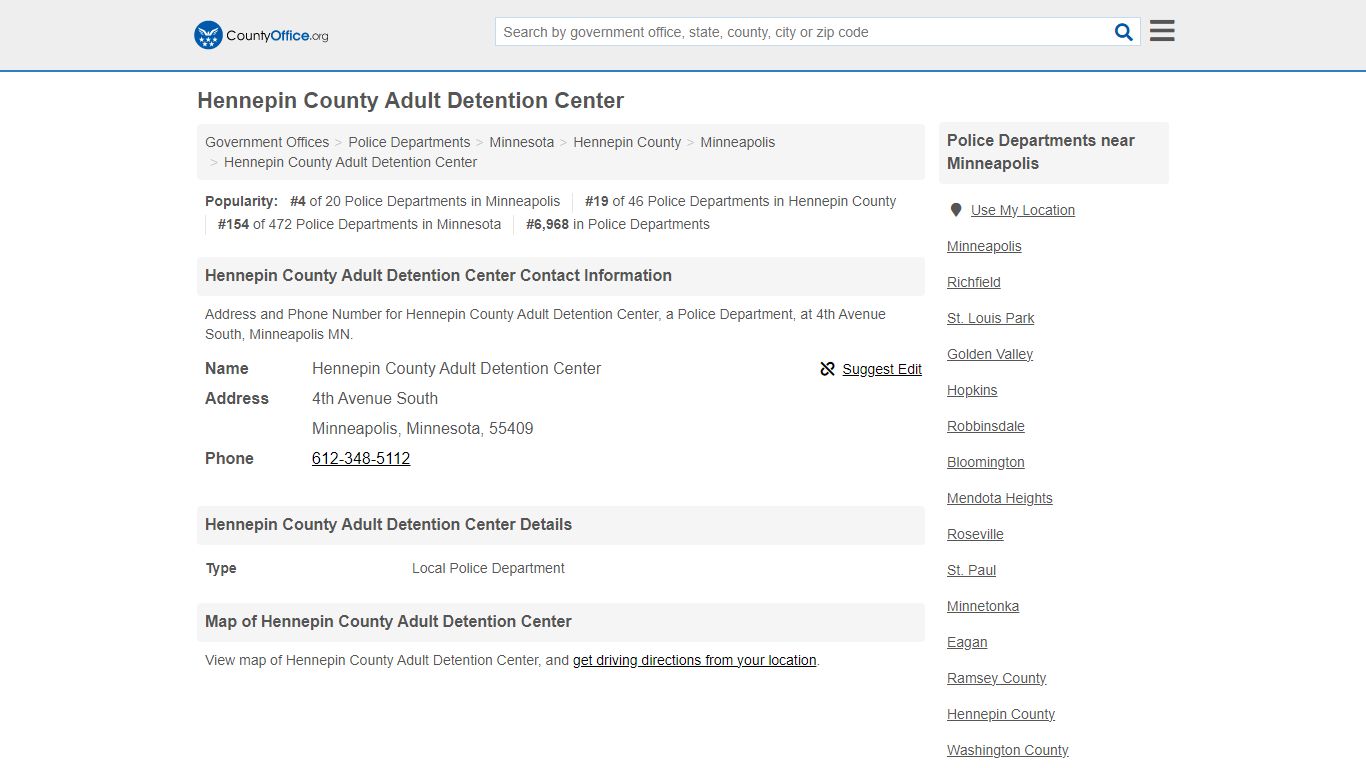
Task: Open Robbinsdale link
Action: coord(986,426)
